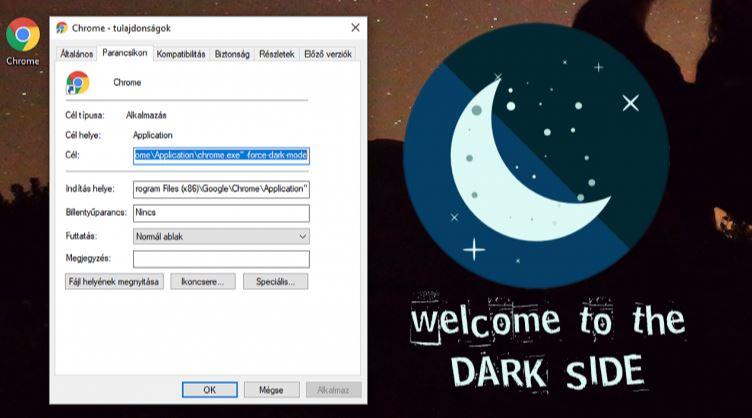The width and height of the screenshot is (752, 418).
Task: Expand the Futtatás Normál ablak dropdown
Action: pyautogui.click(x=221, y=236)
